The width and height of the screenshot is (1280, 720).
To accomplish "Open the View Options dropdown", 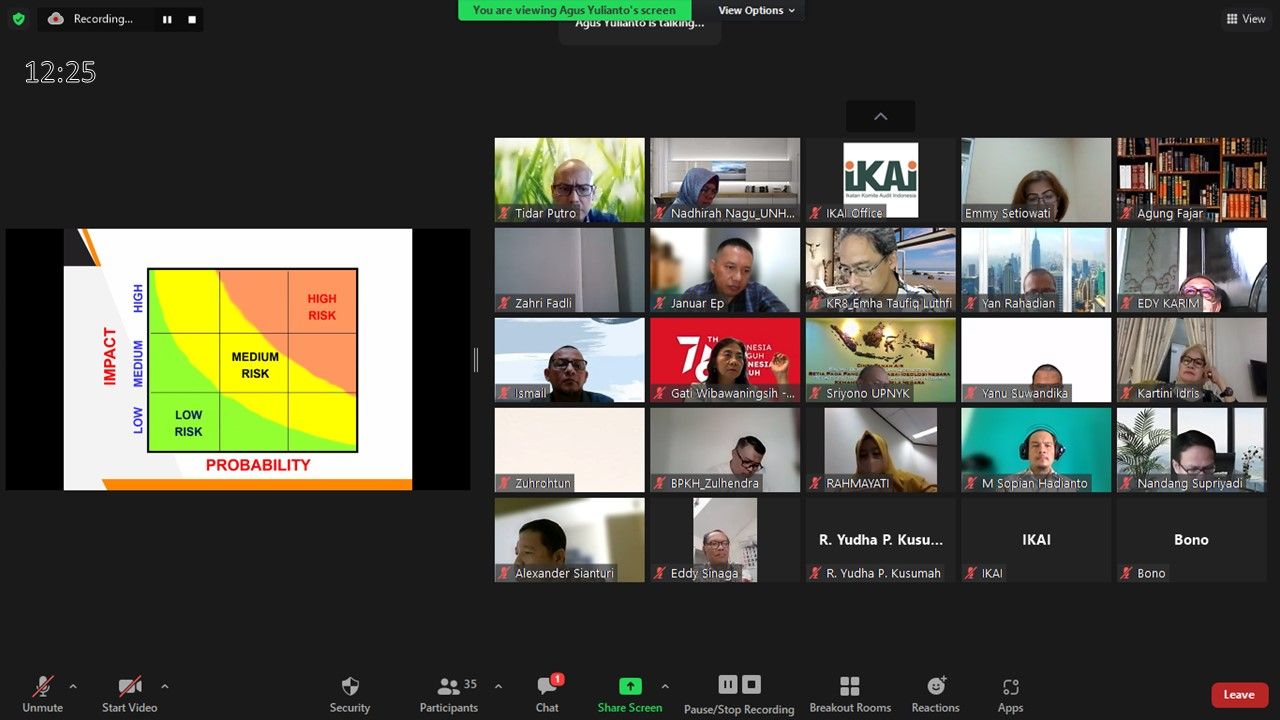I will click(757, 10).
